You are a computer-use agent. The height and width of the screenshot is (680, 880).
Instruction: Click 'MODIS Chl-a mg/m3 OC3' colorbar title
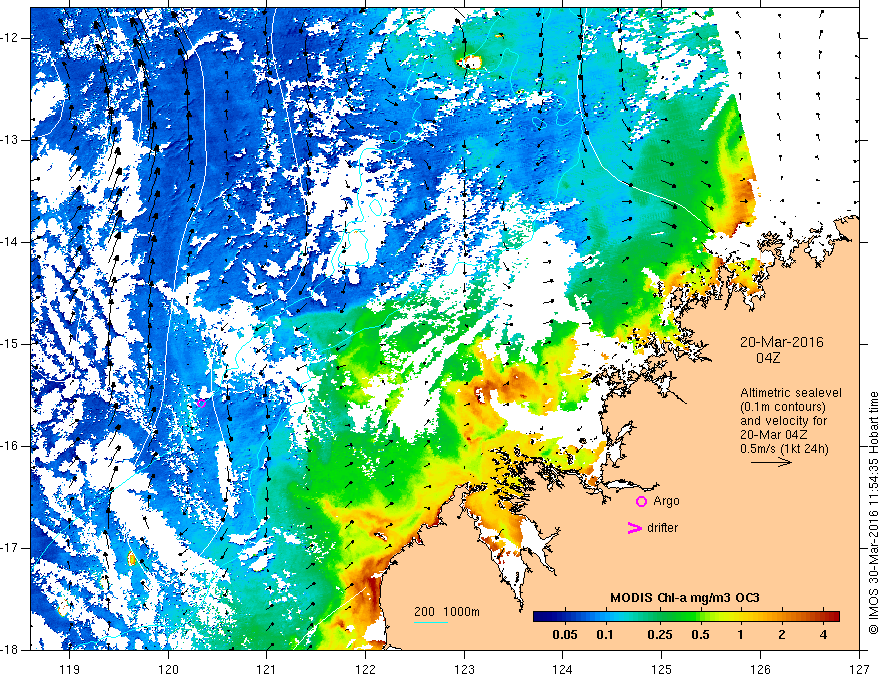(x=685, y=598)
